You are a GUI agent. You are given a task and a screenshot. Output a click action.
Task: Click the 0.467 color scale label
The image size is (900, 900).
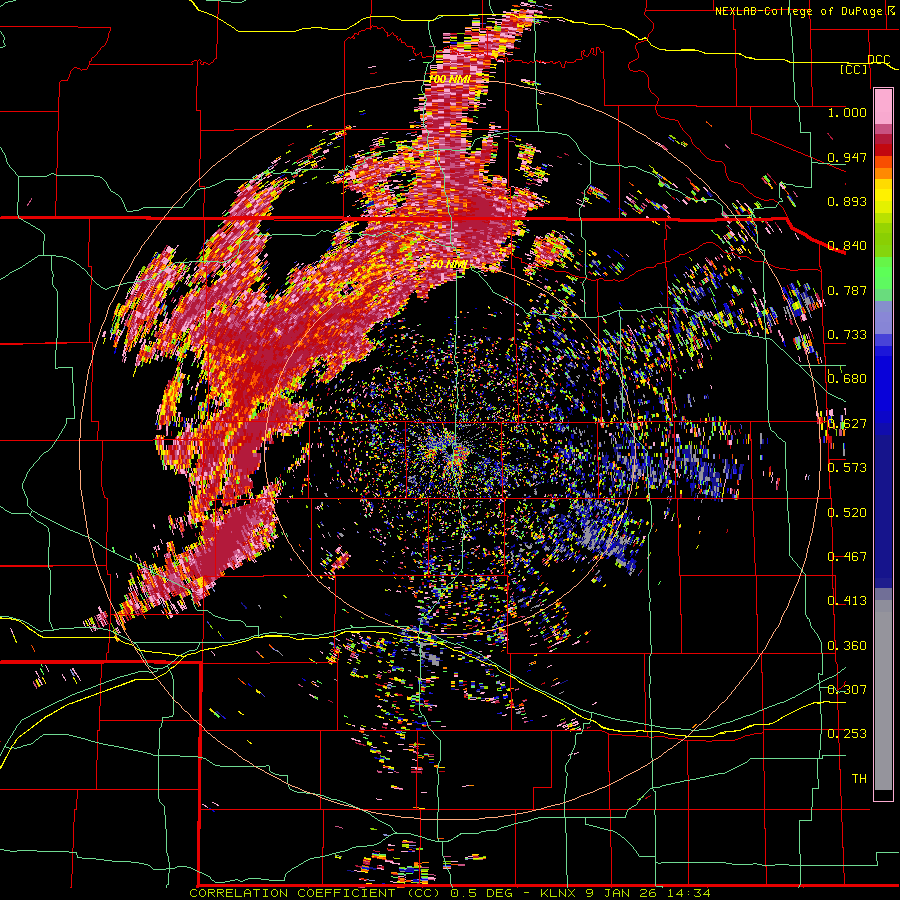tap(847, 557)
